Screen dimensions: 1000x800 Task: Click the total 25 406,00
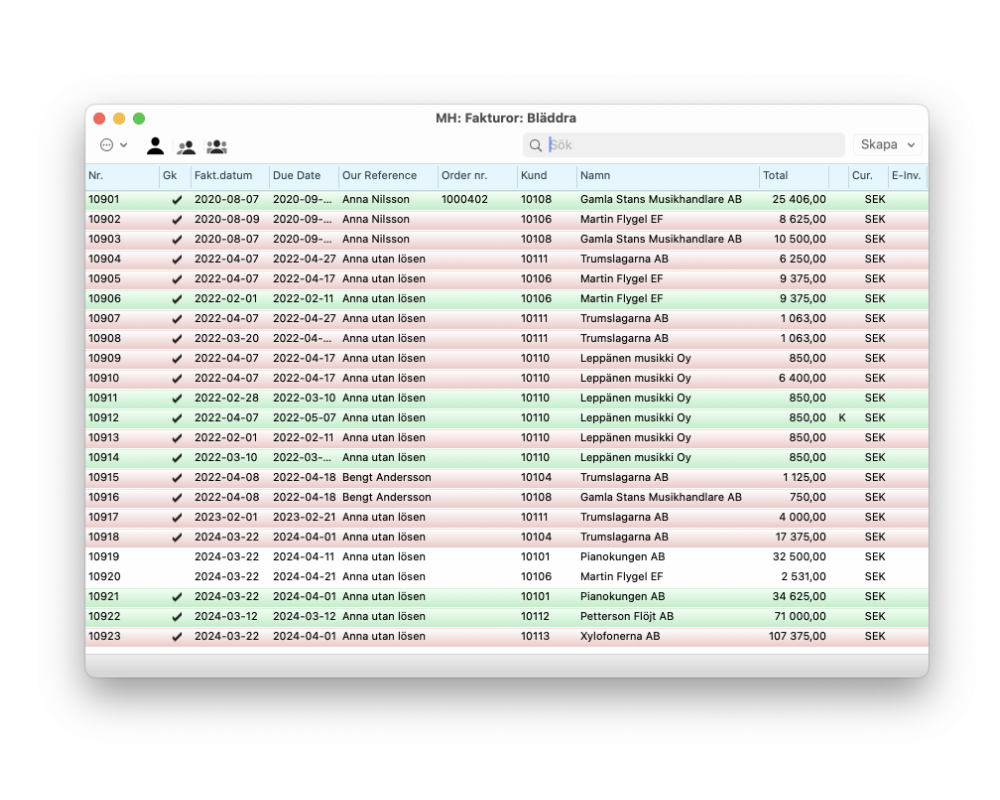tap(799, 200)
